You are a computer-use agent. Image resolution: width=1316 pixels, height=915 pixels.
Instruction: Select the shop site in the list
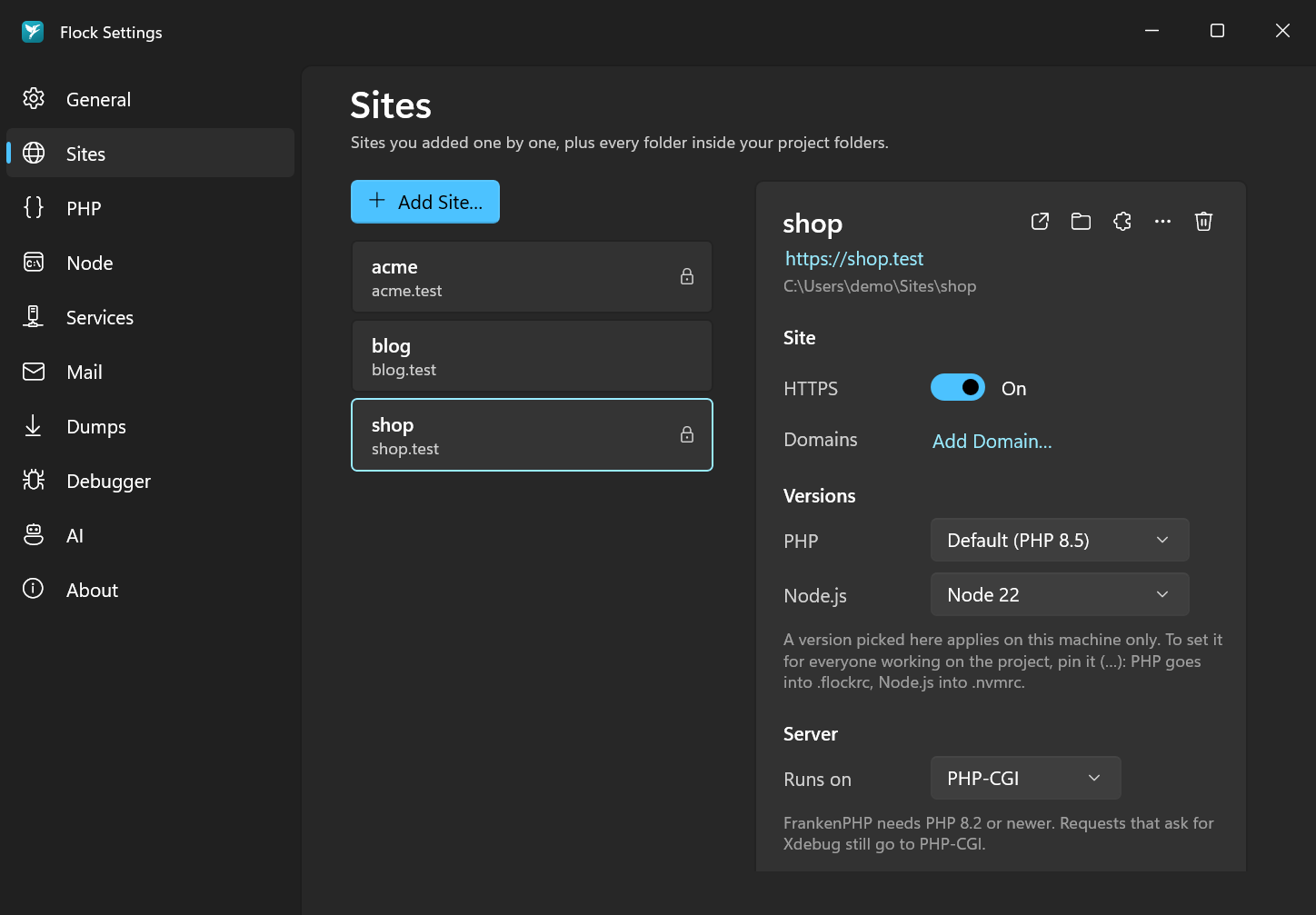(532, 435)
